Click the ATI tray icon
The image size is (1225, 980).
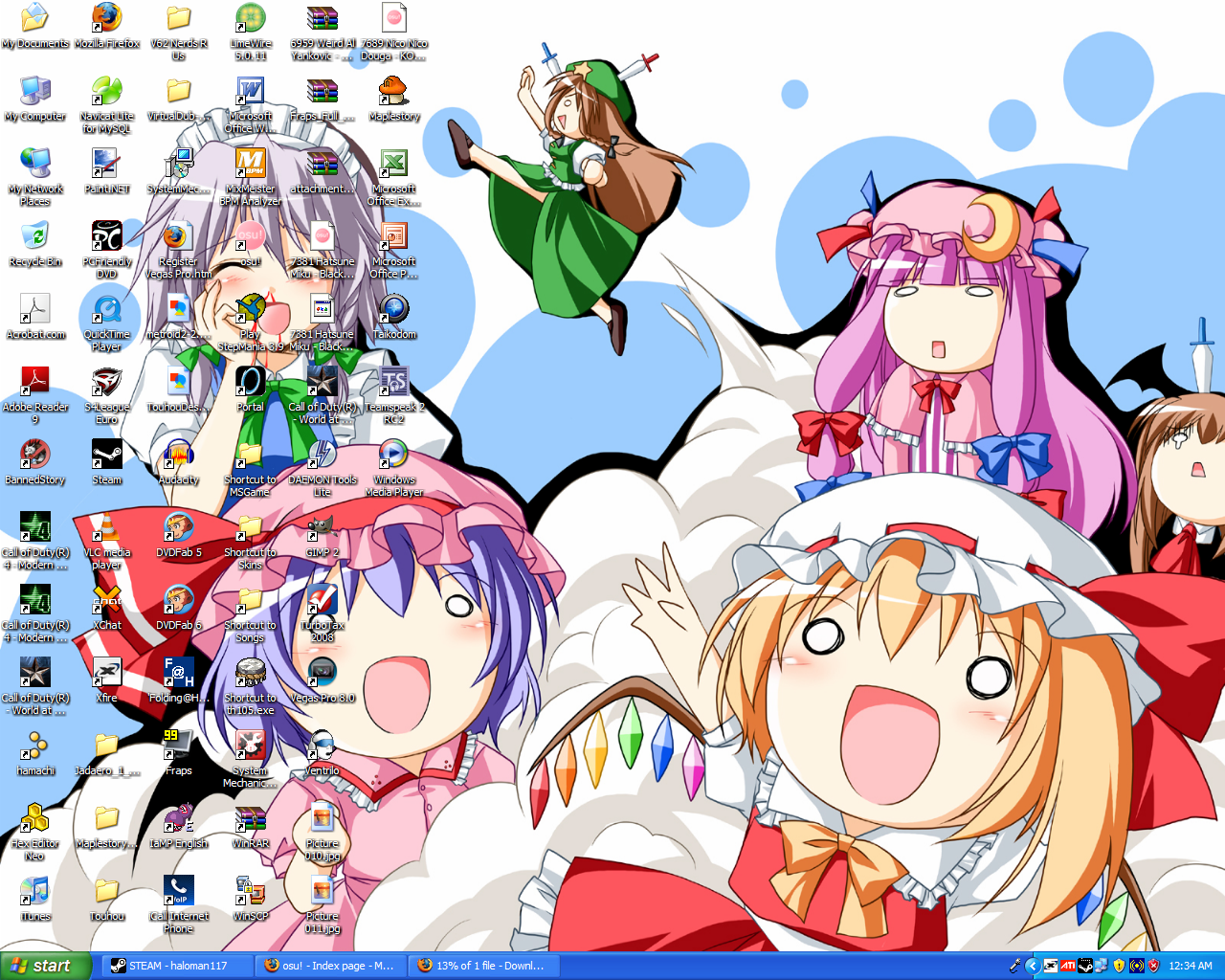1067,966
